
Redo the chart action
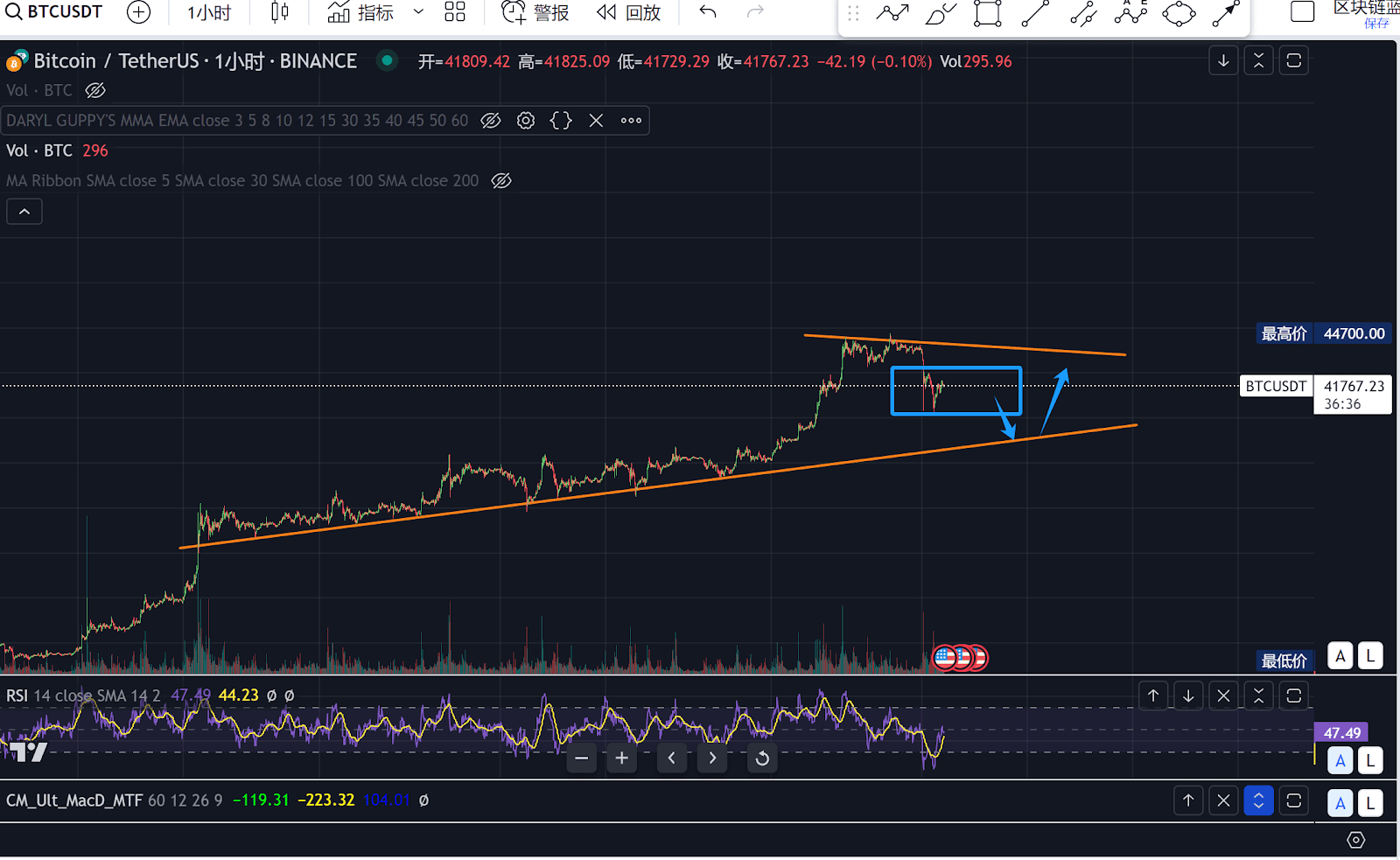[755, 12]
